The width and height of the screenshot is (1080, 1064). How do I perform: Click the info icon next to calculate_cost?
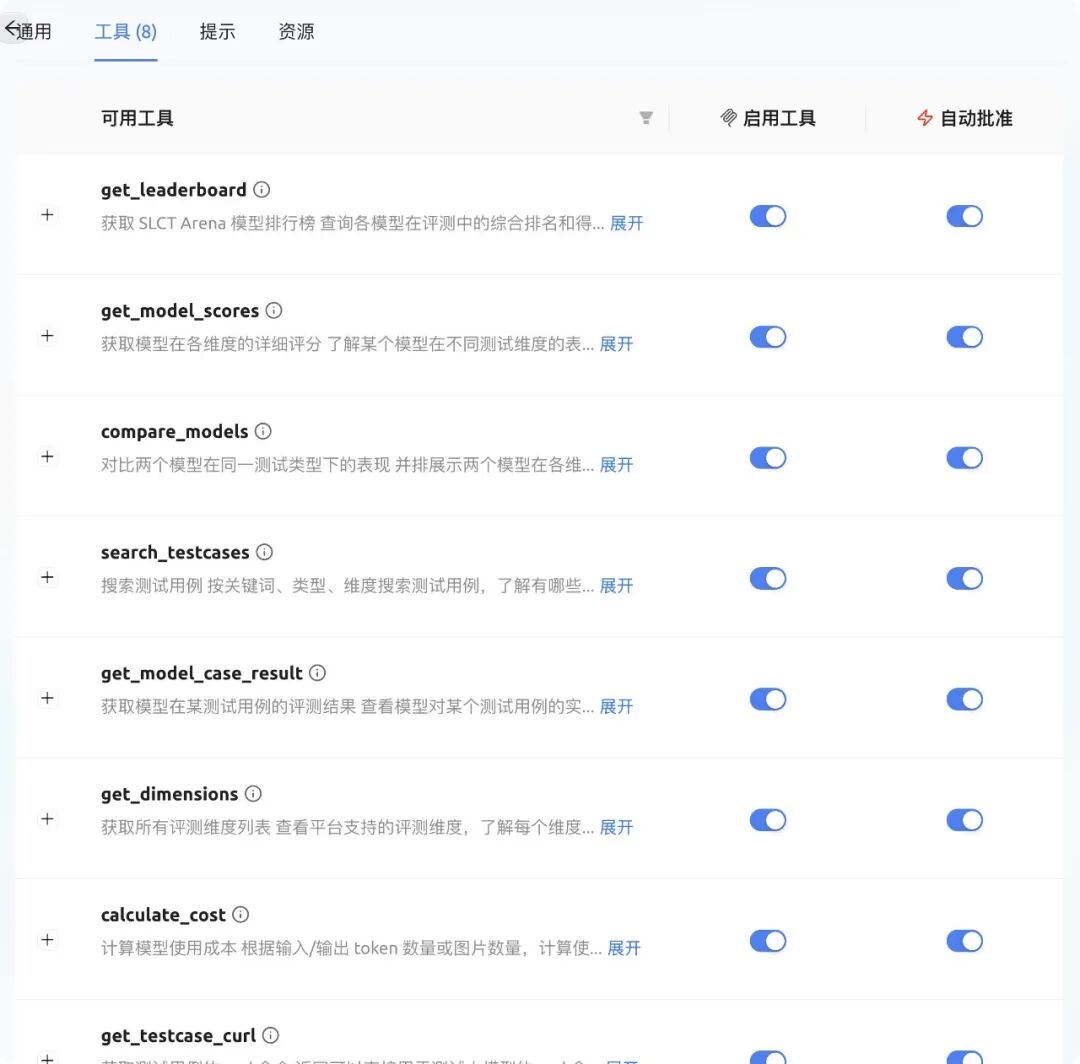coord(239,914)
